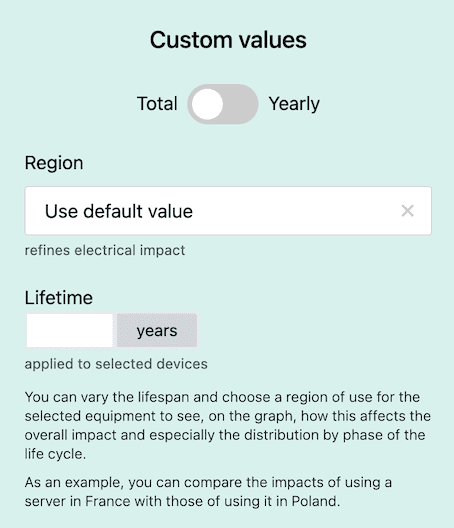454x528 pixels.
Task: Click the paragraph about varying the lifespan
Action: pos(227,426)
